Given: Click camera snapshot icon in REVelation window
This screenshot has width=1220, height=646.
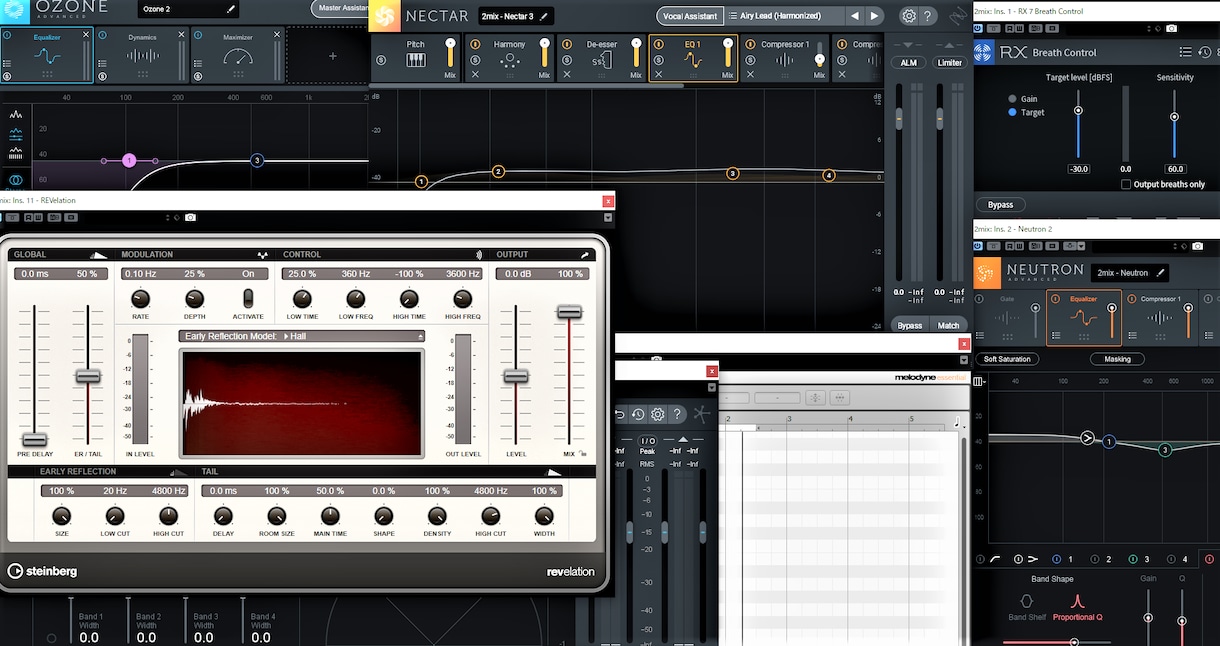Looking at the screenshot, I should tap(191, 217).
